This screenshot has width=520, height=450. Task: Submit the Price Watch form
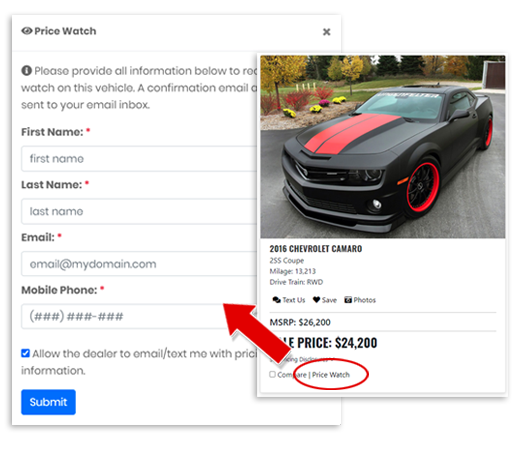pos(48,402)
